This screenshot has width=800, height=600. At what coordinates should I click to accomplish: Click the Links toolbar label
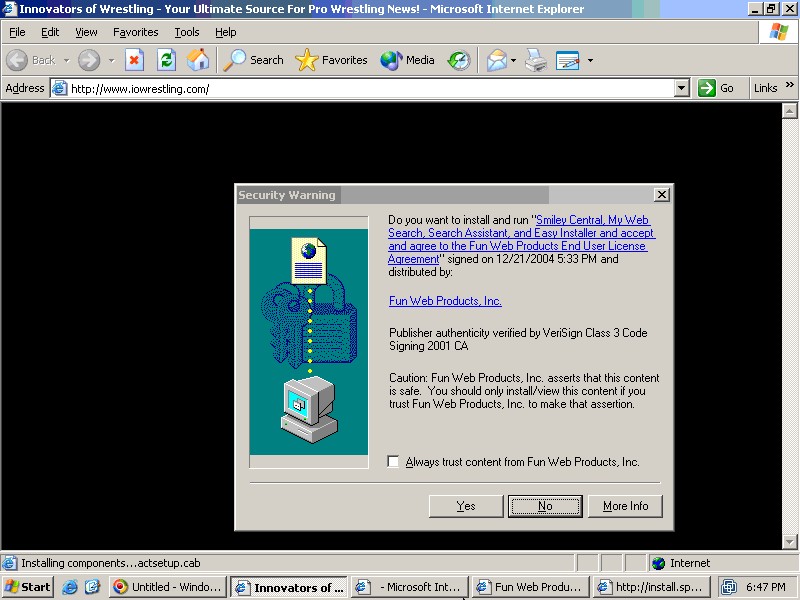click(765, 88)
